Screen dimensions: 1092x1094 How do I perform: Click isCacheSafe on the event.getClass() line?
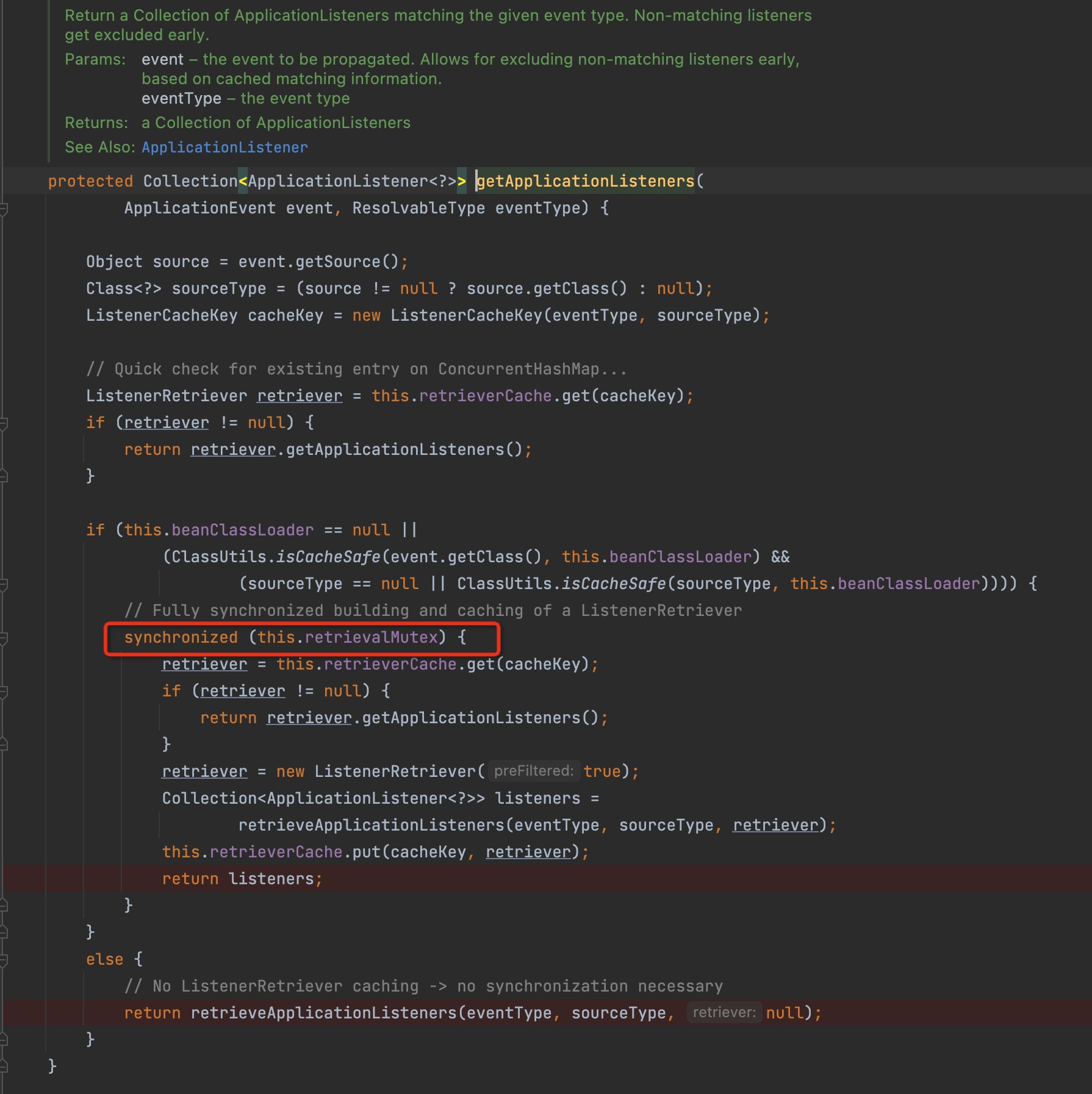[328, 557]
